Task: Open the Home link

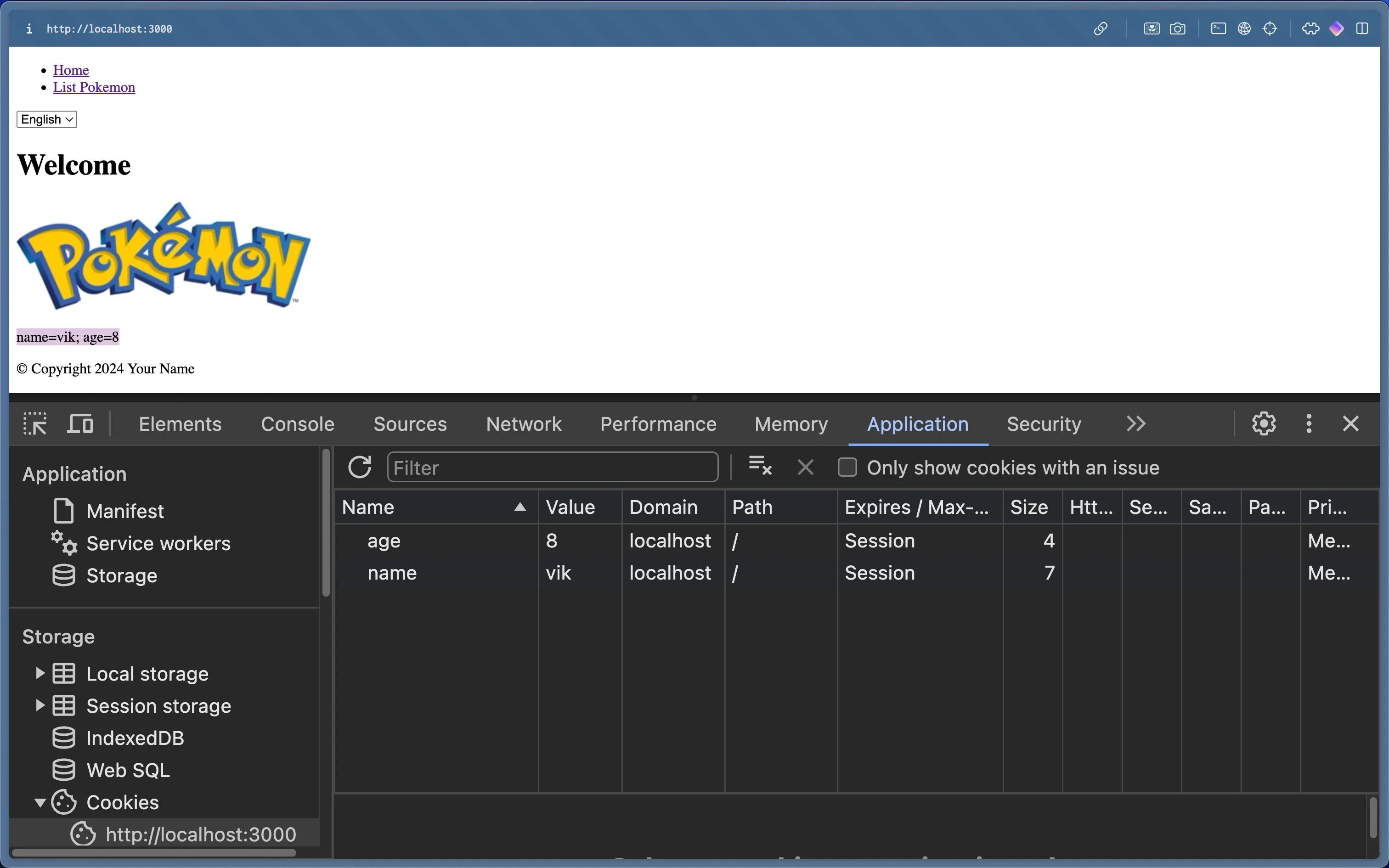Action: 71,70
